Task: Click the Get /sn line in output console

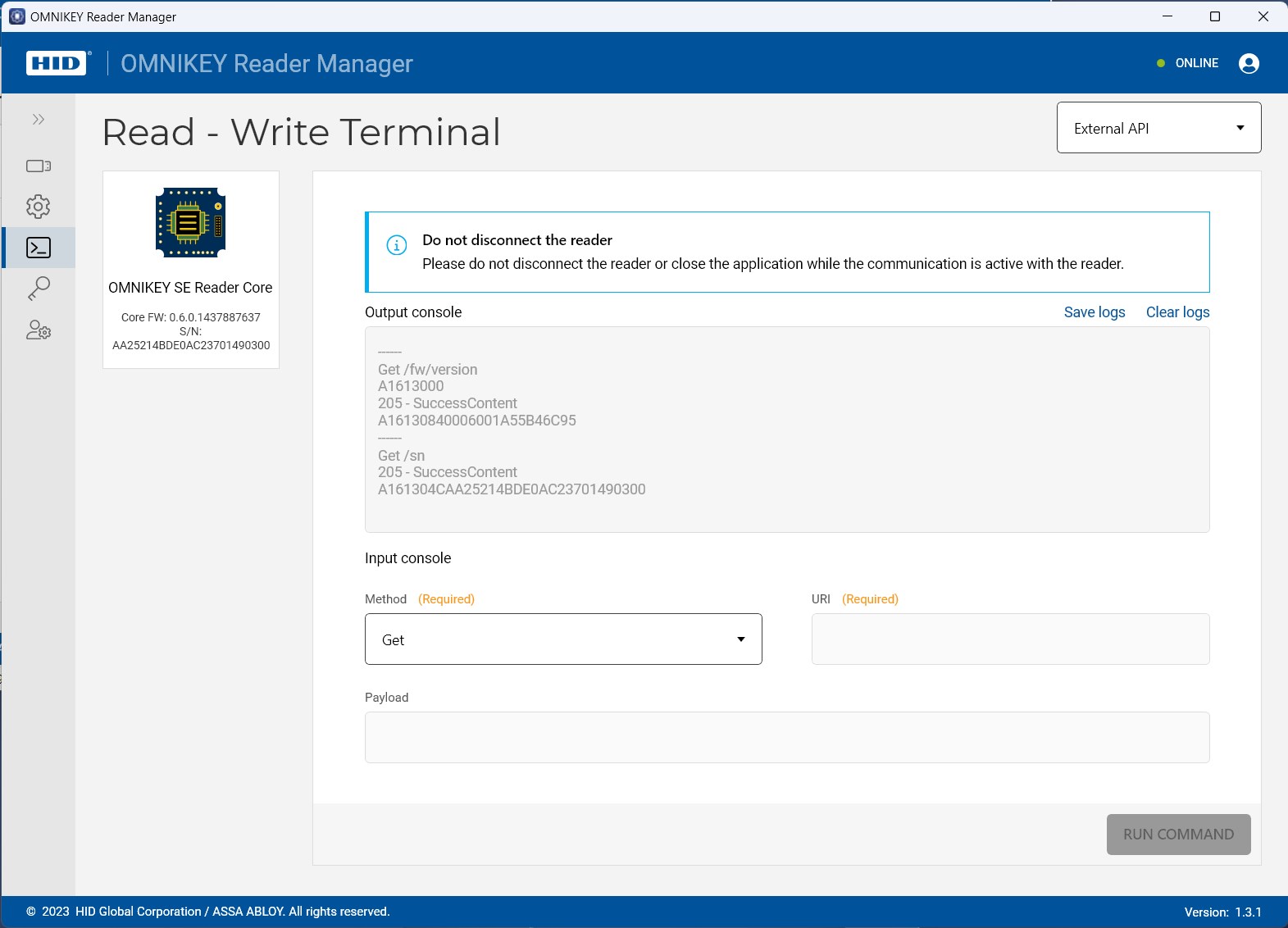Action: coord(402,456)
